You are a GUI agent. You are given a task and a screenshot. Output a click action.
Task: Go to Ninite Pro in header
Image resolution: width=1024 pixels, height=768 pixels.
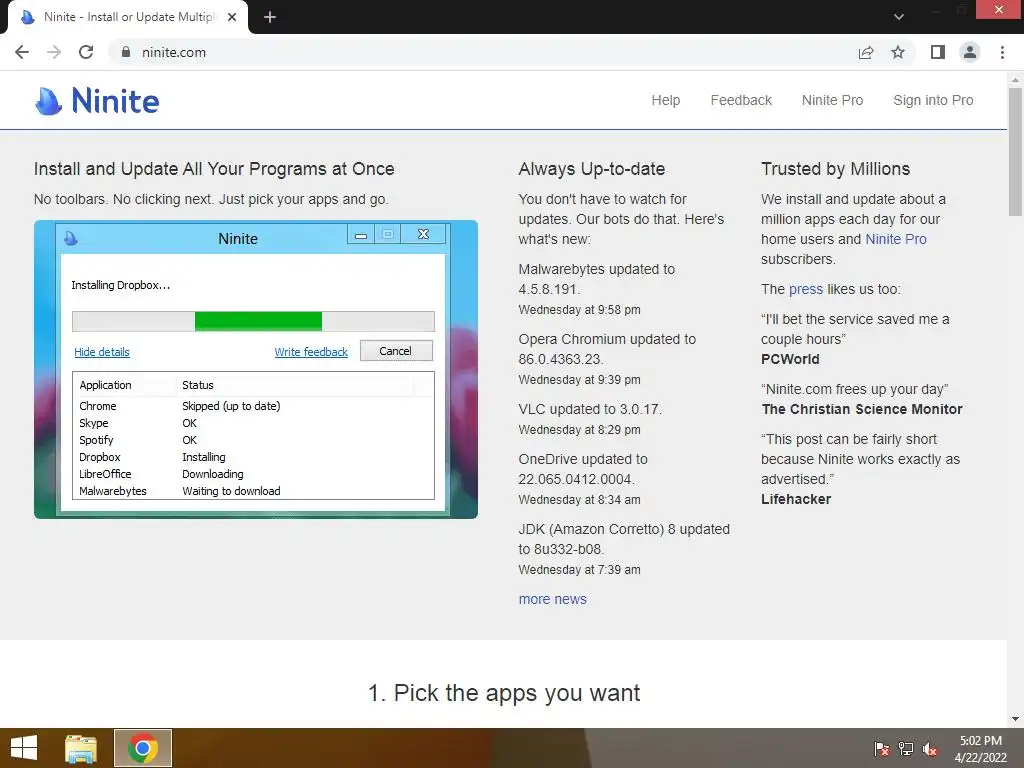[x=833, y=101]
